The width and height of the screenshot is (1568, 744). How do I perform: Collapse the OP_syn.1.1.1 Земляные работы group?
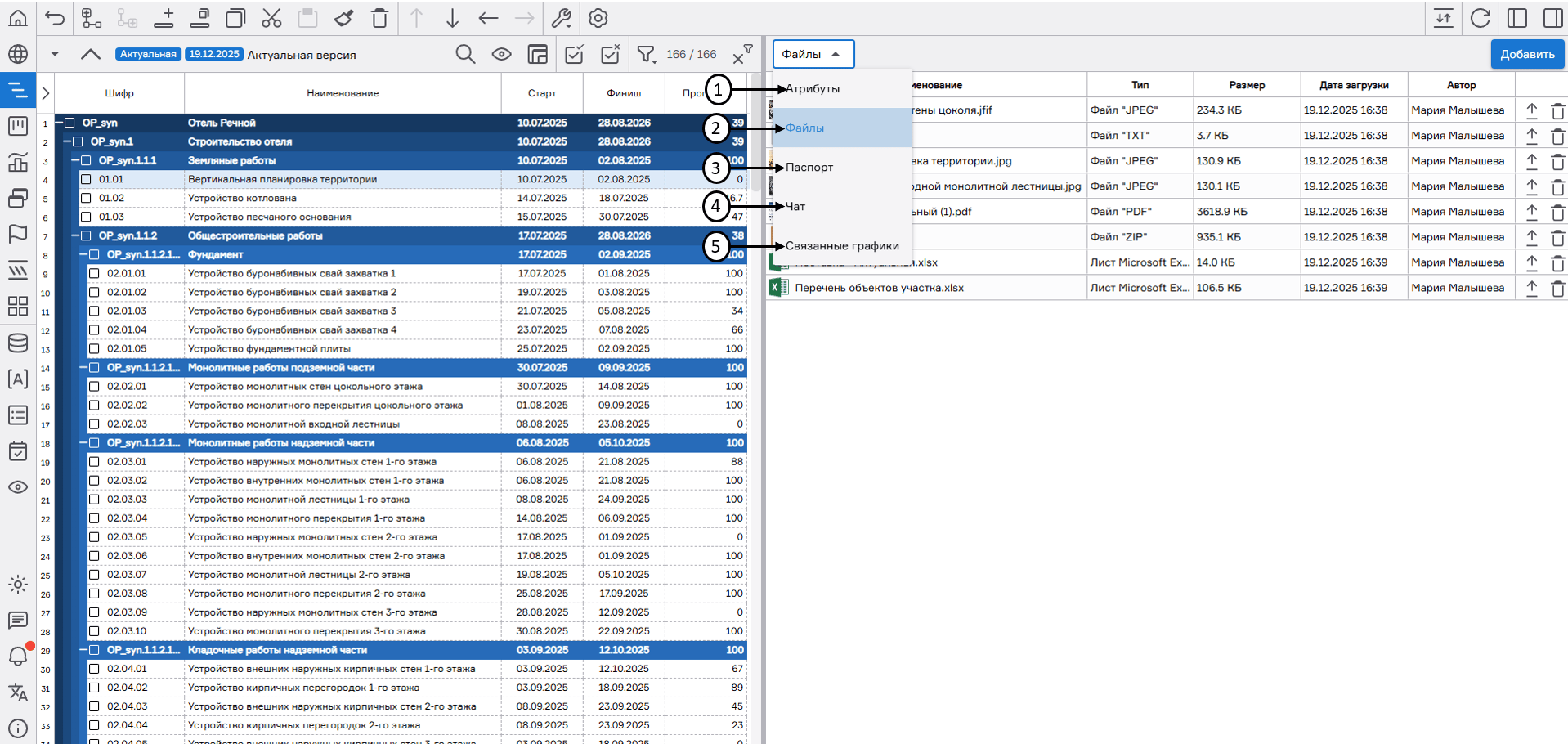click(x=75, y=161)
